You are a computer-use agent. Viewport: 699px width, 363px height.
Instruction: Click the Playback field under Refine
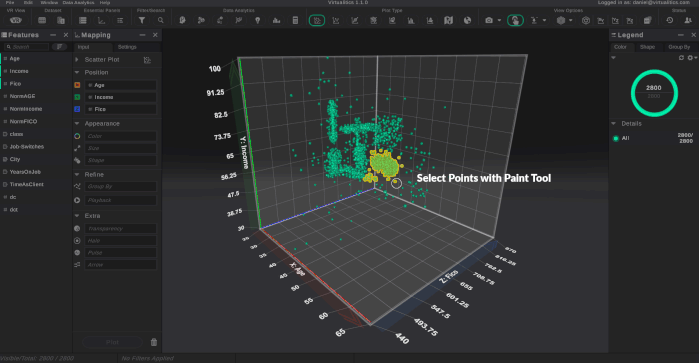(120, 200)
